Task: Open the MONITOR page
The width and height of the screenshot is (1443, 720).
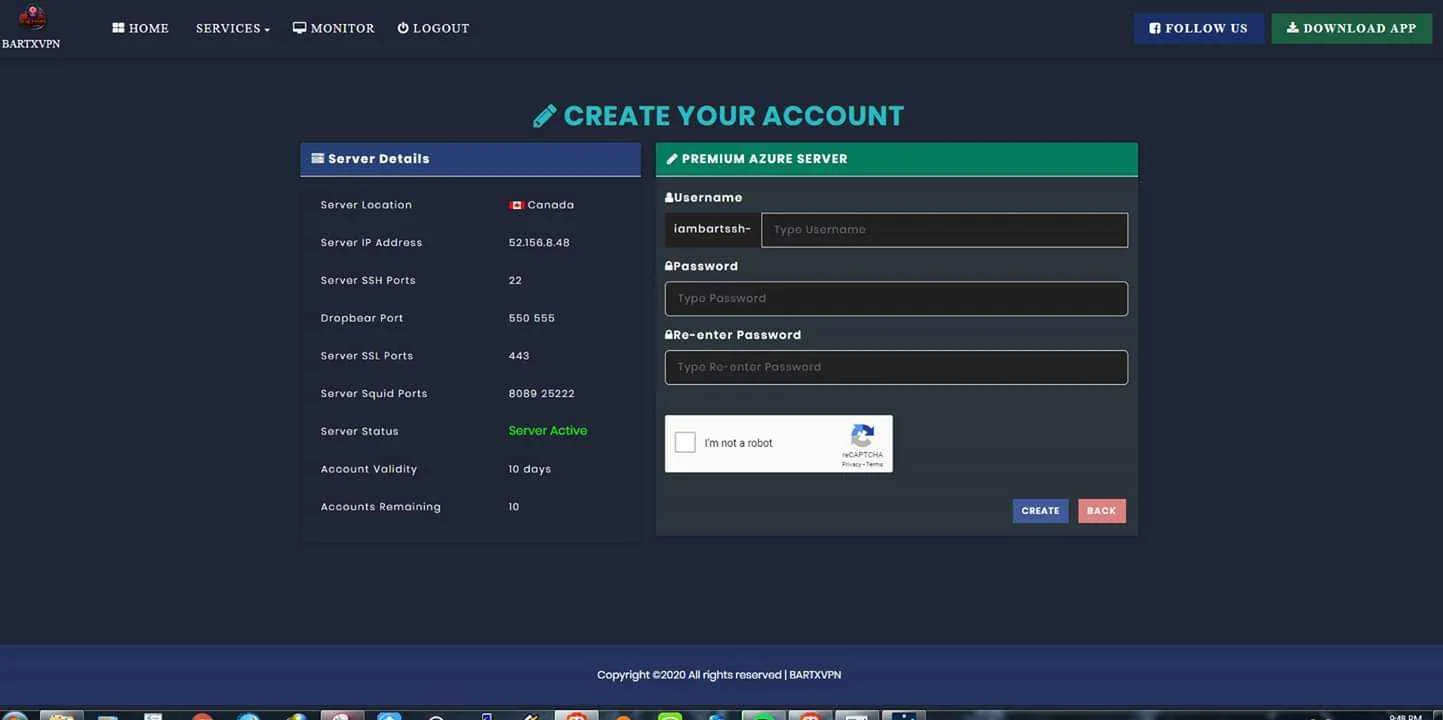Action: [333, 28]
